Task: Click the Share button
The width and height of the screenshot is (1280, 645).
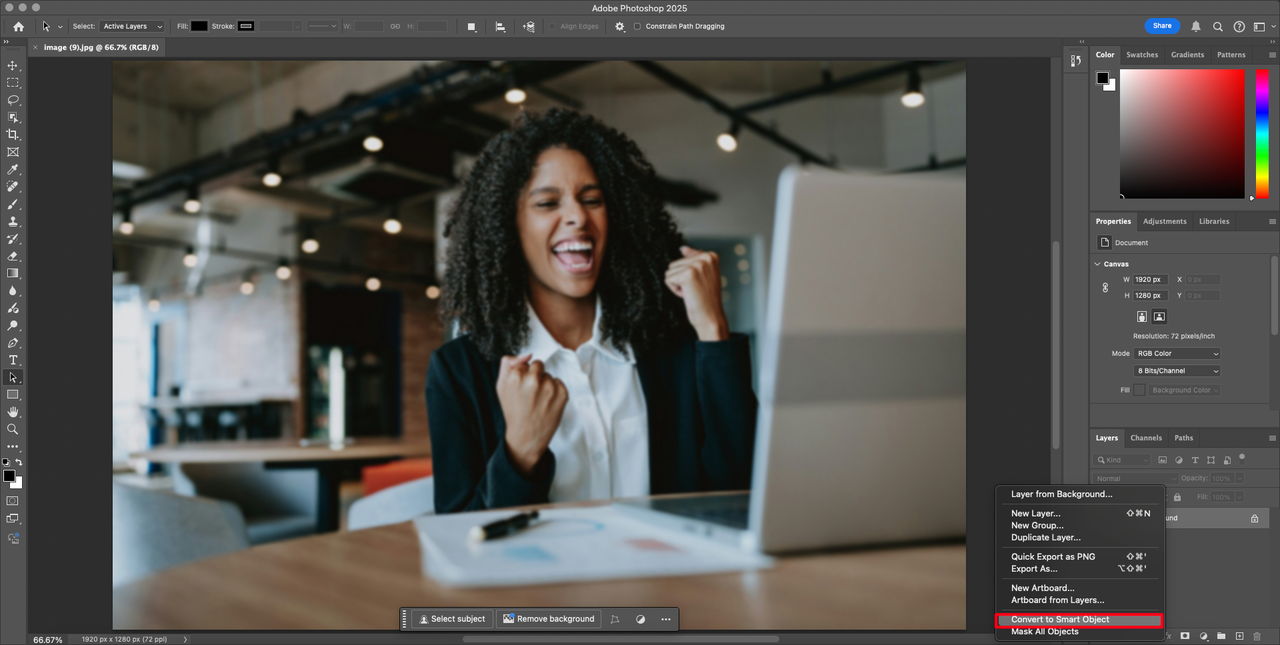Action: point(1162,26)
